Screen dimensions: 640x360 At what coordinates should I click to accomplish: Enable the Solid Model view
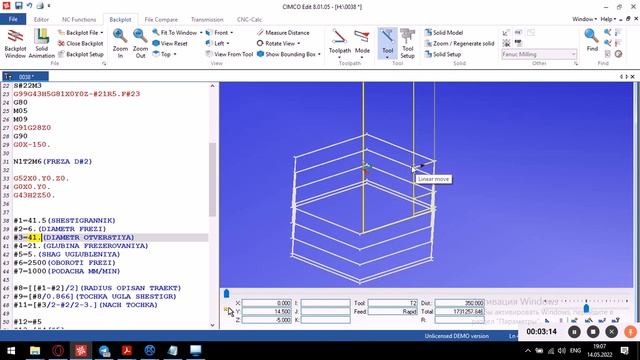[x=444, y=33]
